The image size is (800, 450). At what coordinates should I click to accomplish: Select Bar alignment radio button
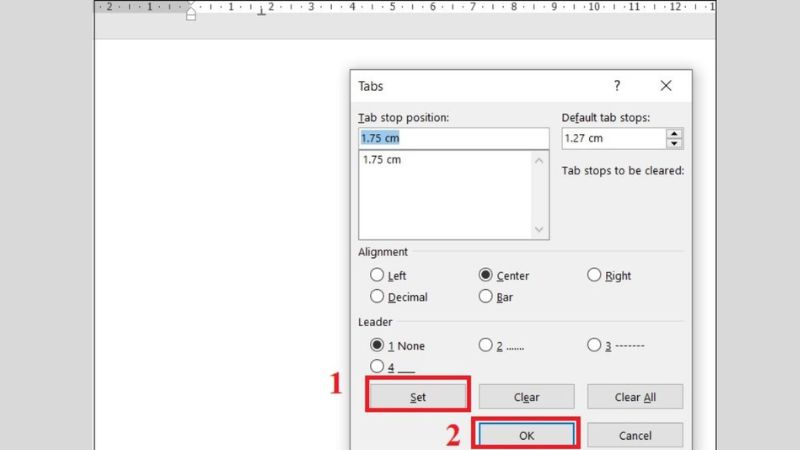(x=486, y=296)
